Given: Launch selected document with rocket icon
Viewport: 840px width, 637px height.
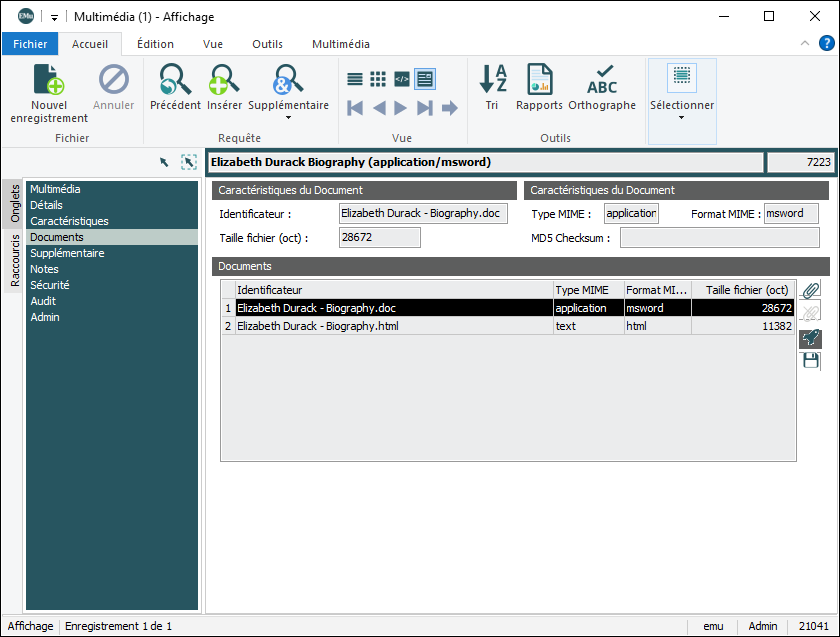Looking at the screenshot, I should tap(811, 338).
